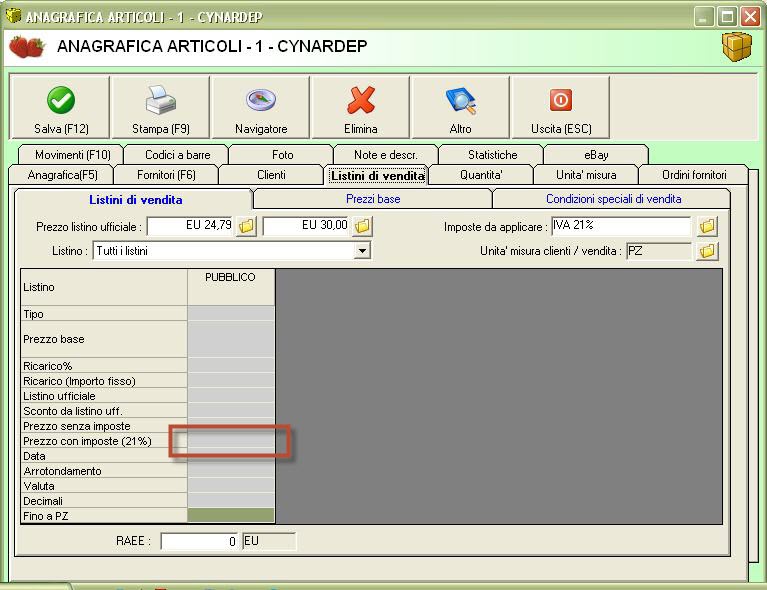Select the Clienti tab
Screen dimensions: 767x590
(x=271, y=175)
